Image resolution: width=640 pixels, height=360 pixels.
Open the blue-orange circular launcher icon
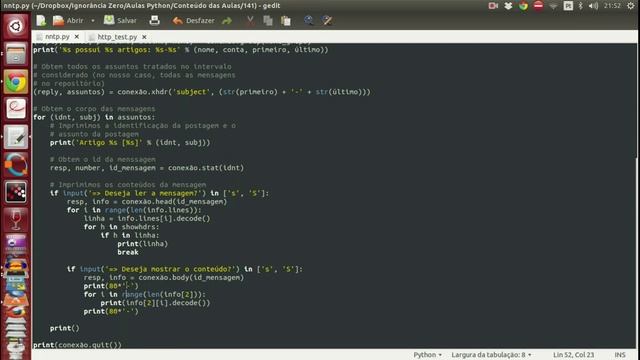16,164
